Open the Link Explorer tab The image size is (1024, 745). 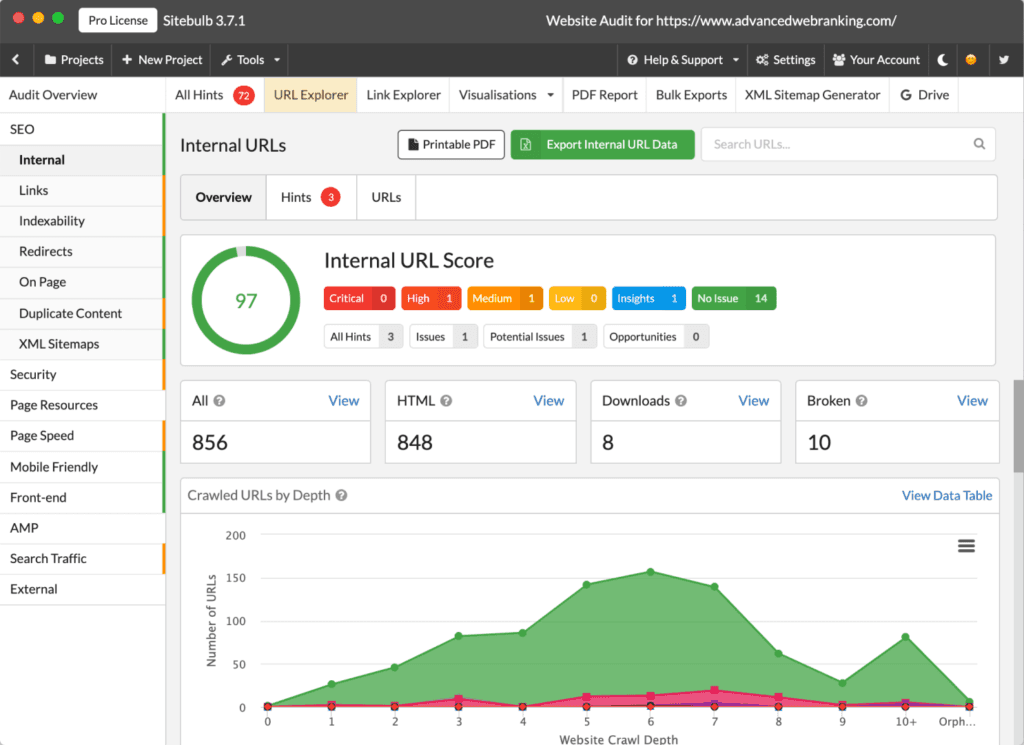(403, 95)
